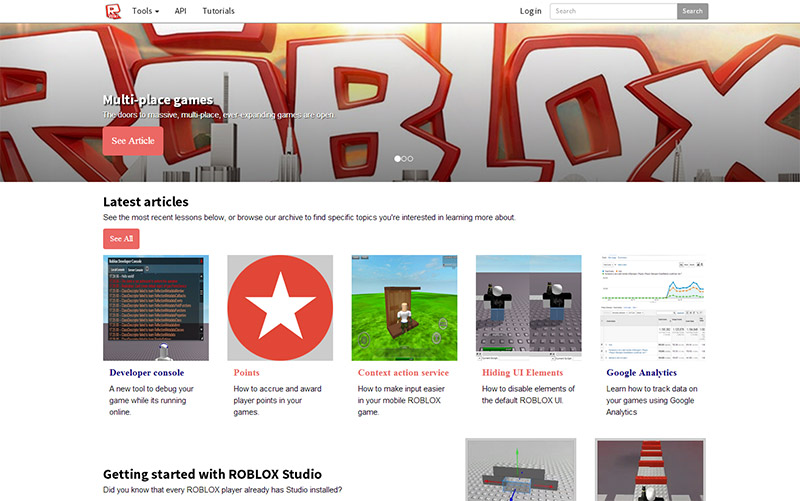800x501 pixels.
Task: Click the See All articles button
Action: 121,239
